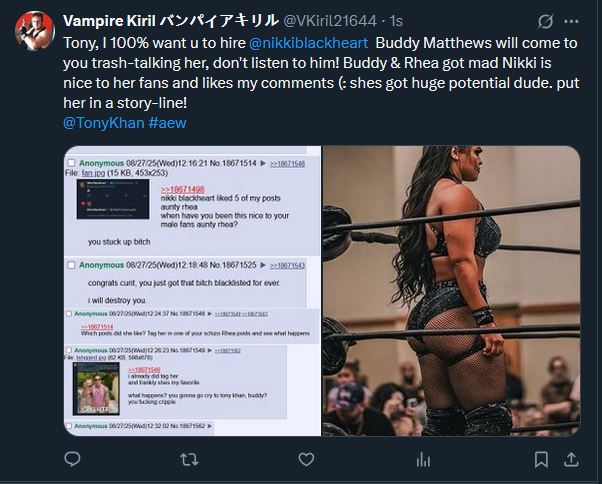The image size is (602, 484).
Task: Tick checkbox beside post No.18671514
Action: point(71,163)
